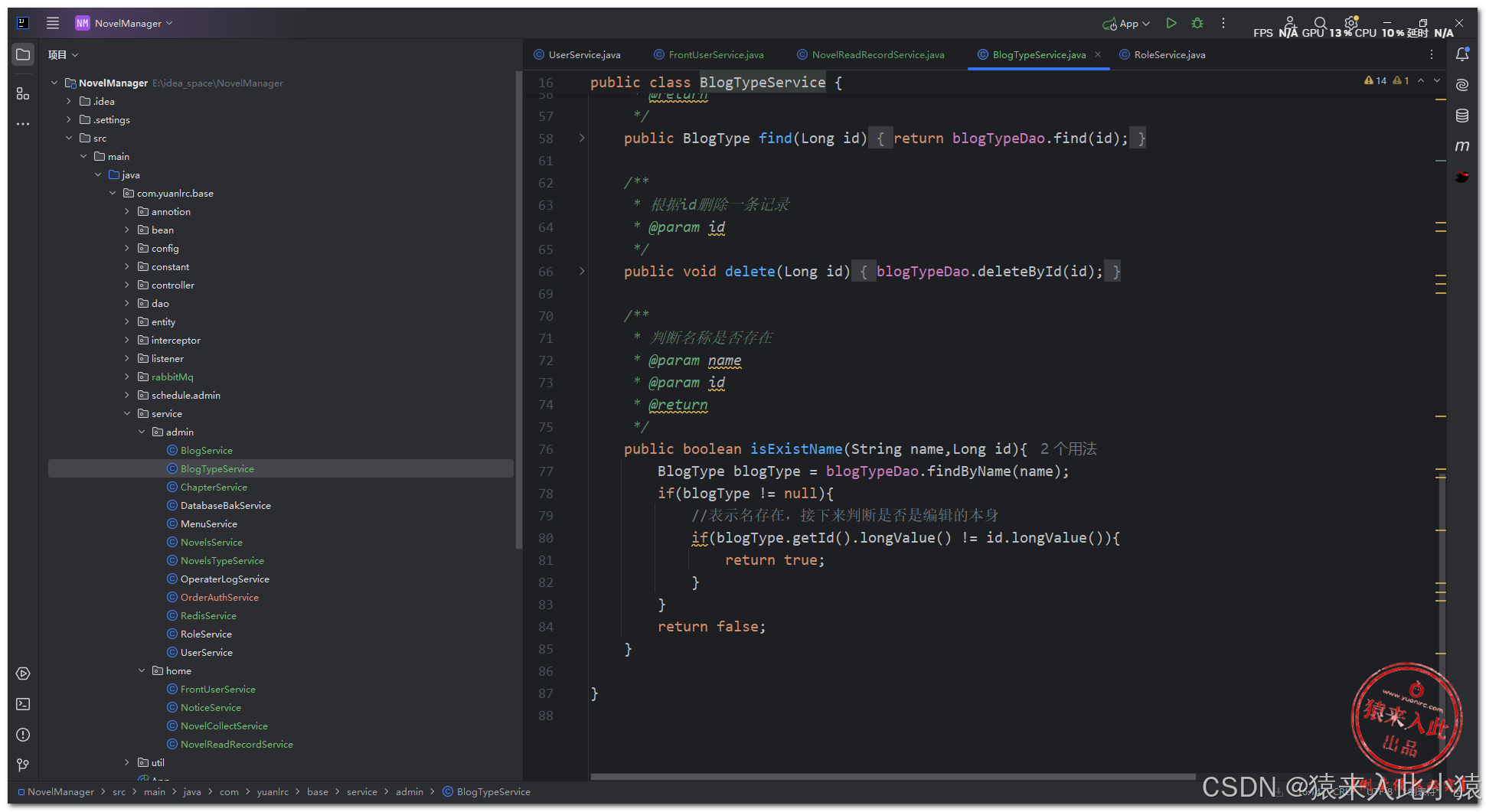Switch to FrontUserService.java tab
1486x812 pixels.
point(709,54)
